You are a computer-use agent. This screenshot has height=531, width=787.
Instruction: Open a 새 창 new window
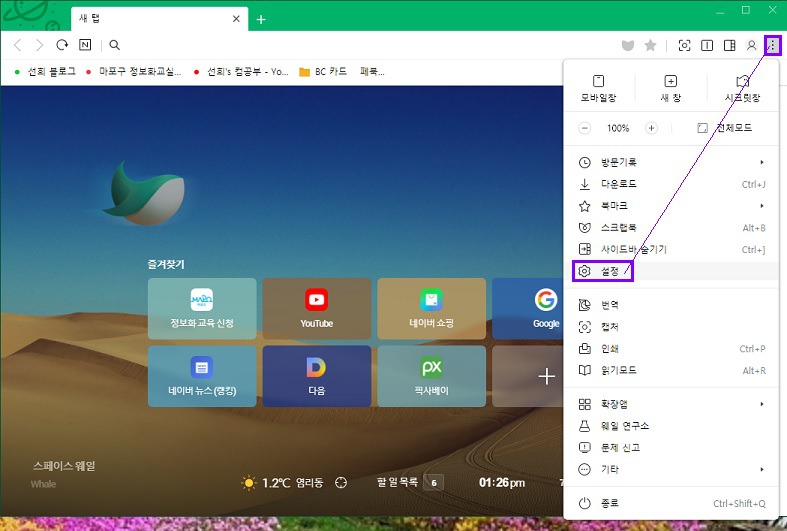point(671,88)
